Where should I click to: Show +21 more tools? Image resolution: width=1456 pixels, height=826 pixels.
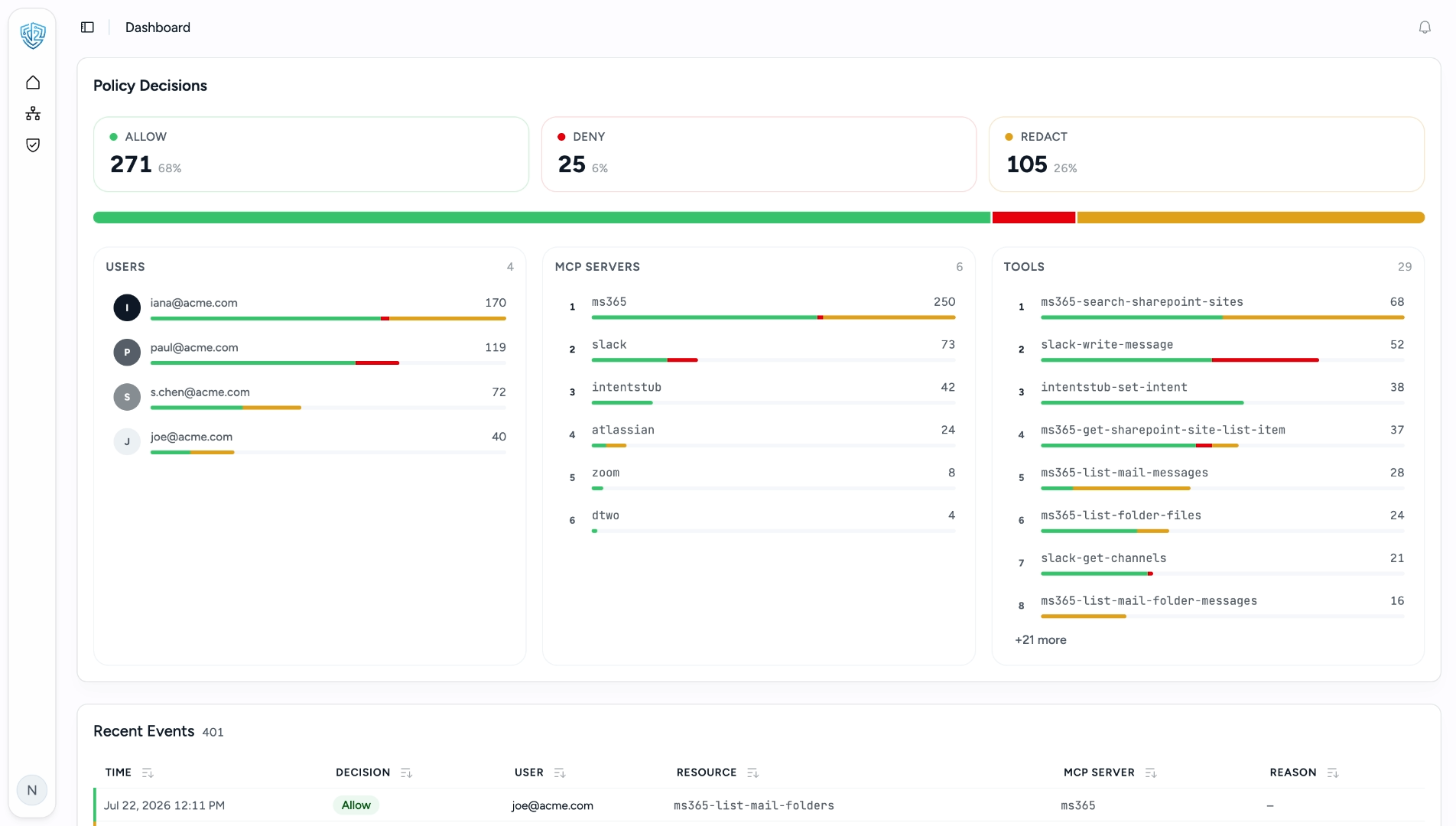(1040, 640)
